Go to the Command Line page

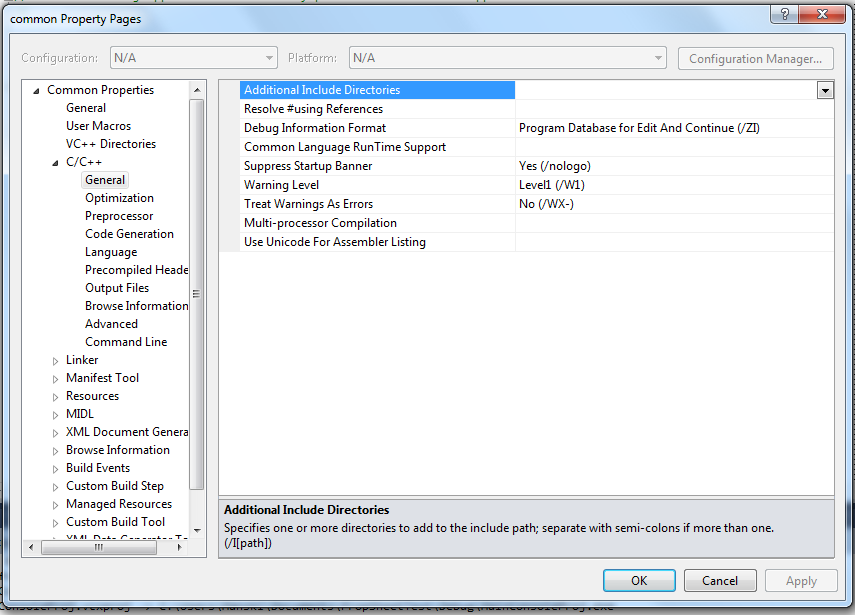(x=126, y=342)
